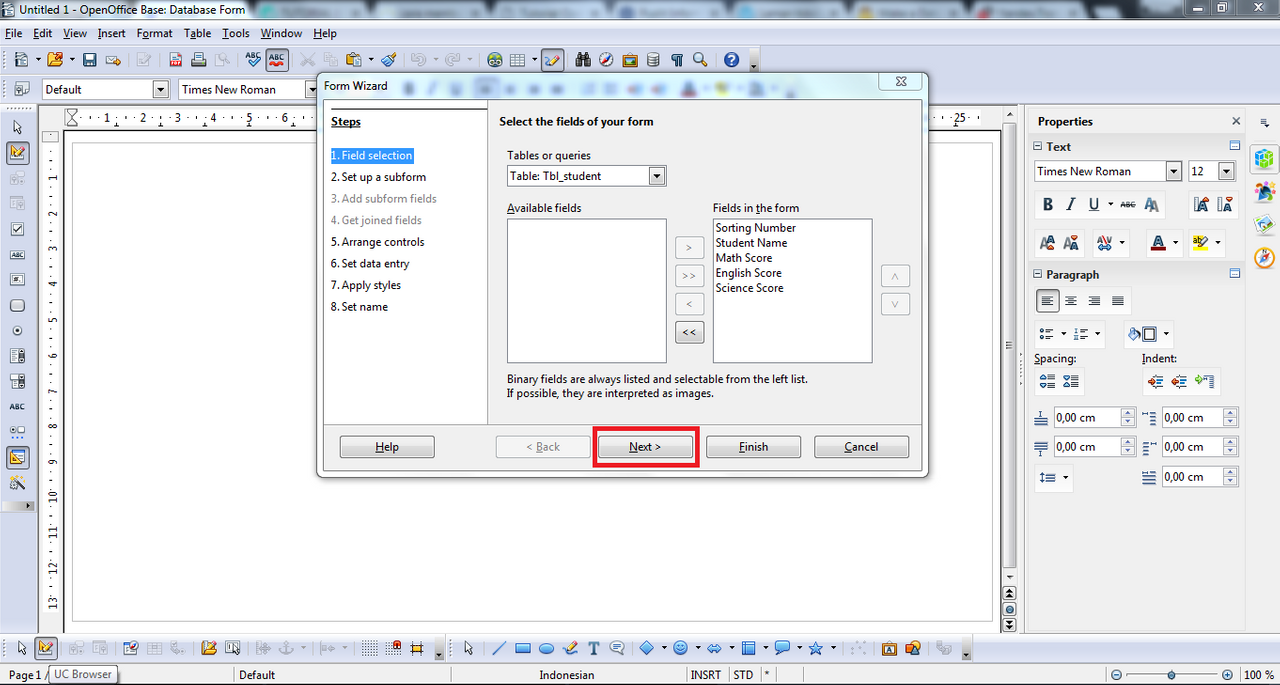Select the Rectangle drawing tool
This screenshot has height=685, width=1280.
[x=522, y=648]
